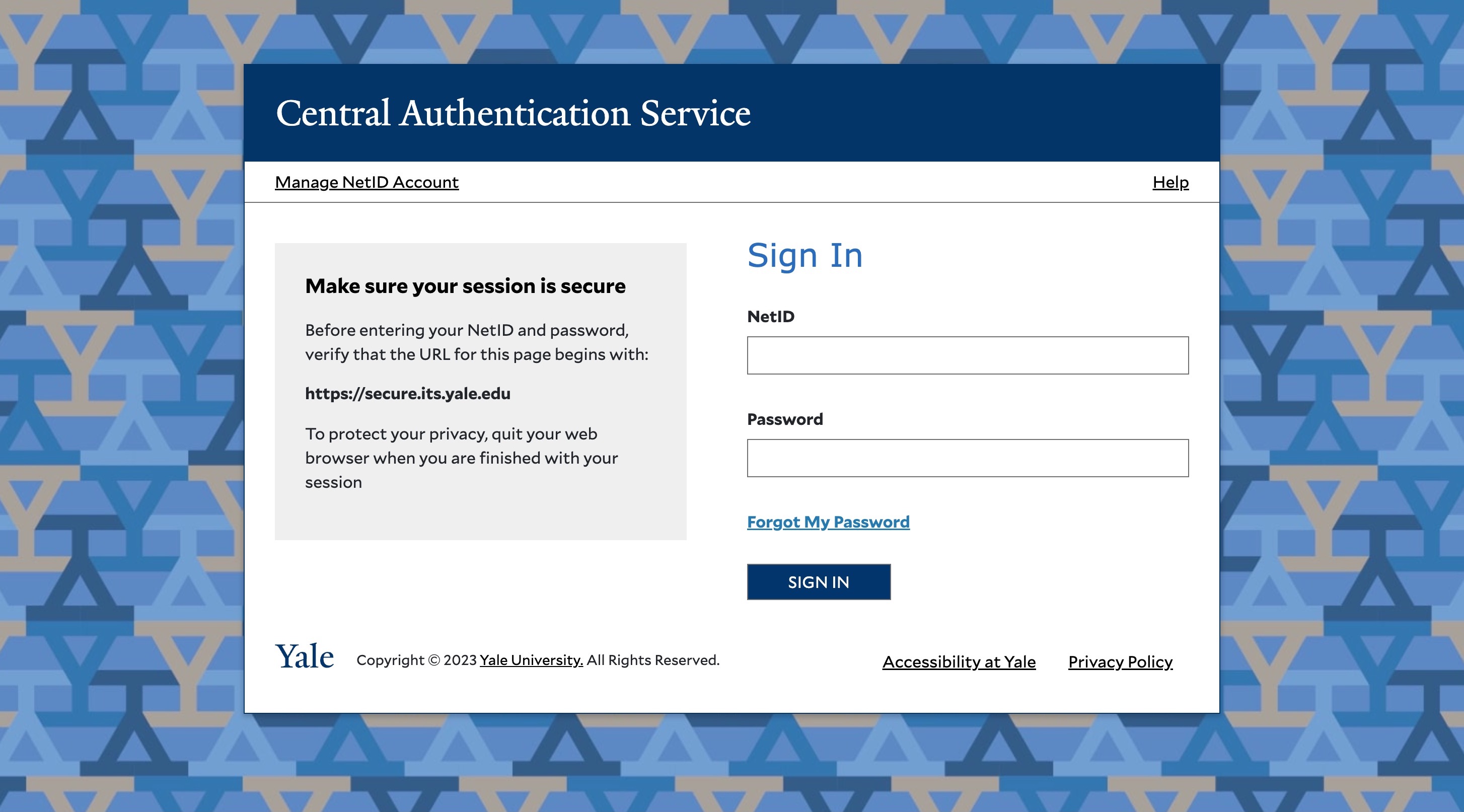
Task: Click the NetID field label
Action: (x=771, y=317)
